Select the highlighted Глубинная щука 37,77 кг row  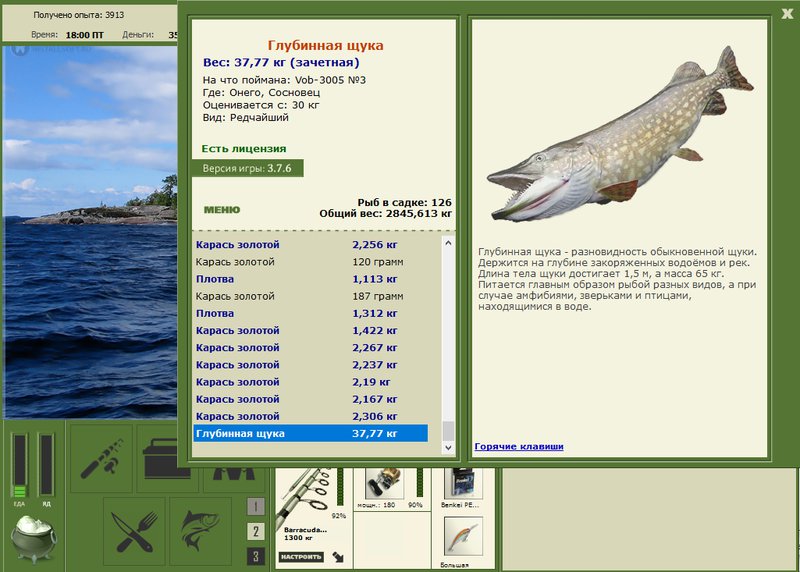pos(311,434)
